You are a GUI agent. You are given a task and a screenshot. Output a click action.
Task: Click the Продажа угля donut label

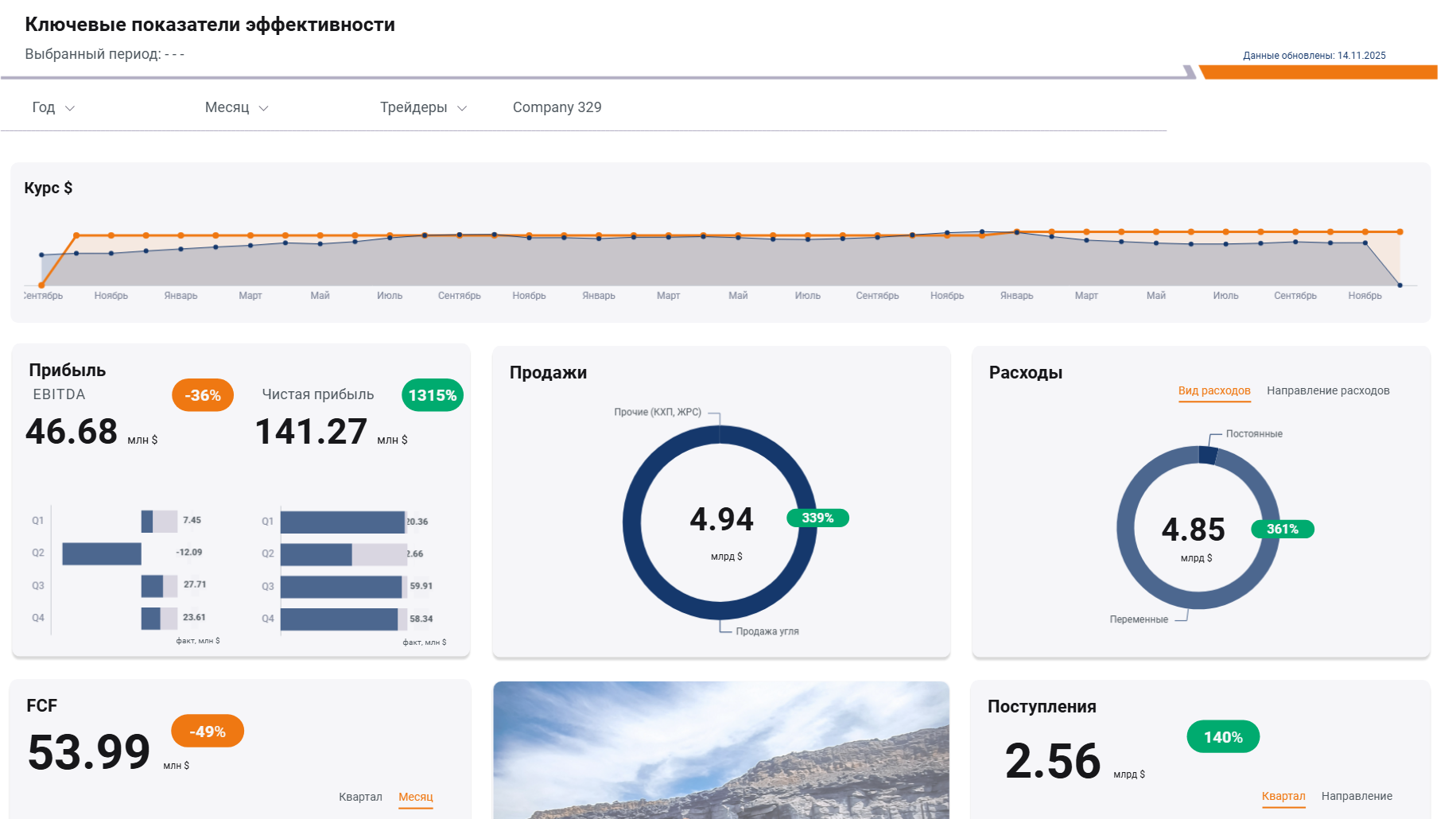coord(767,631)
